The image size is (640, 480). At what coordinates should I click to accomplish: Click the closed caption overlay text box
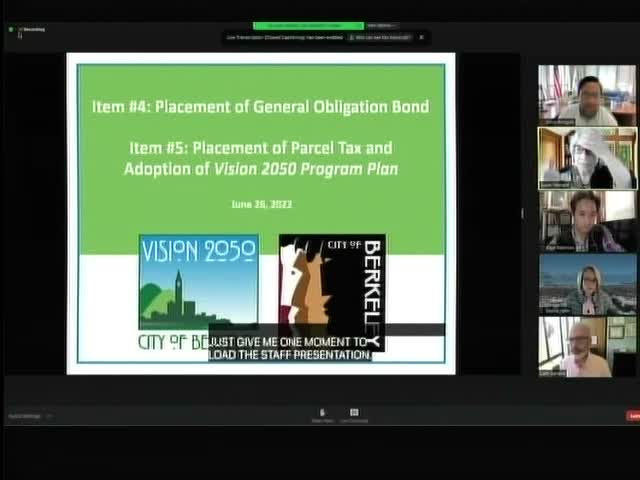tap(290, 348)
